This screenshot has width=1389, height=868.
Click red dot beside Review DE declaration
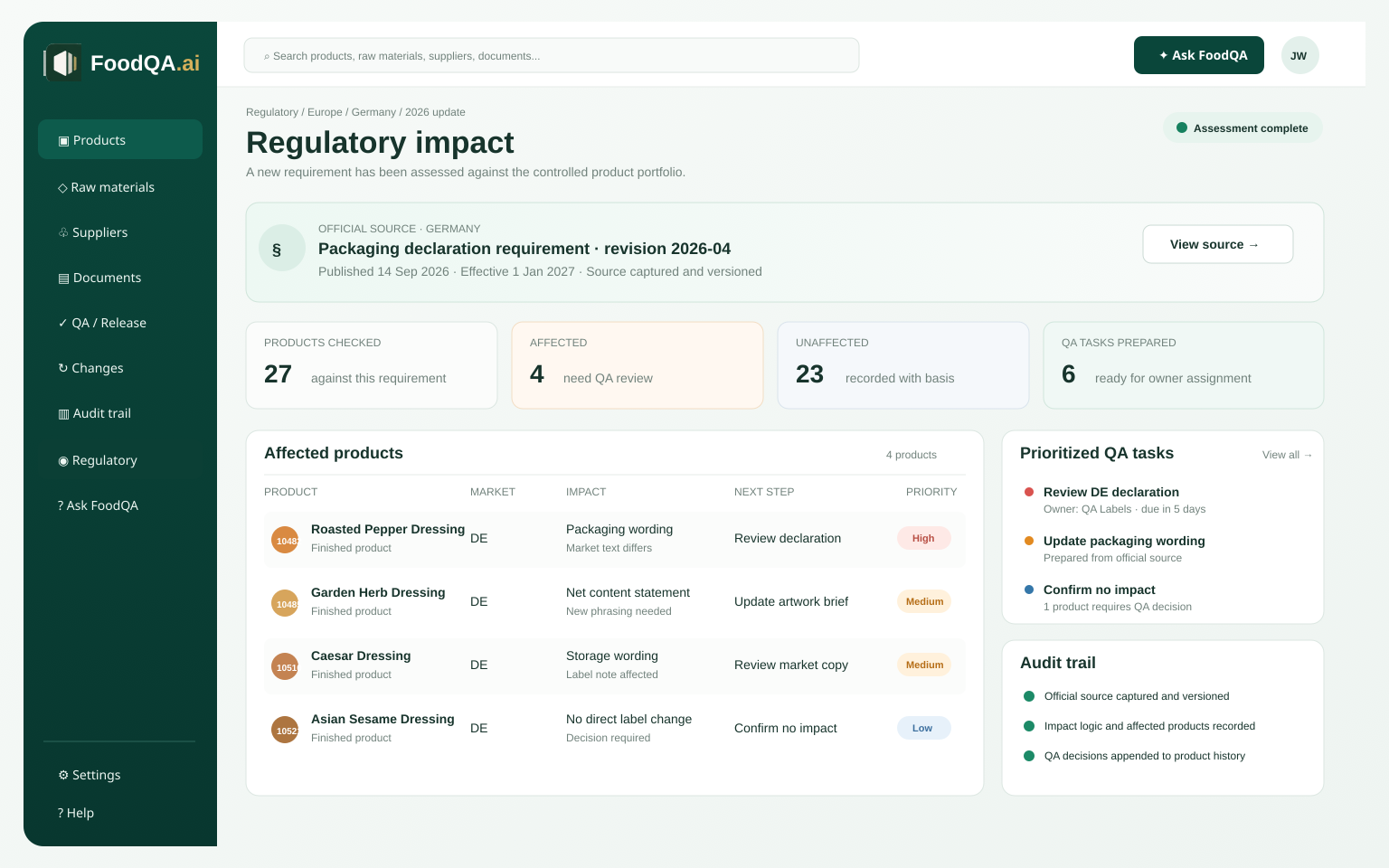coord(1029,492)
